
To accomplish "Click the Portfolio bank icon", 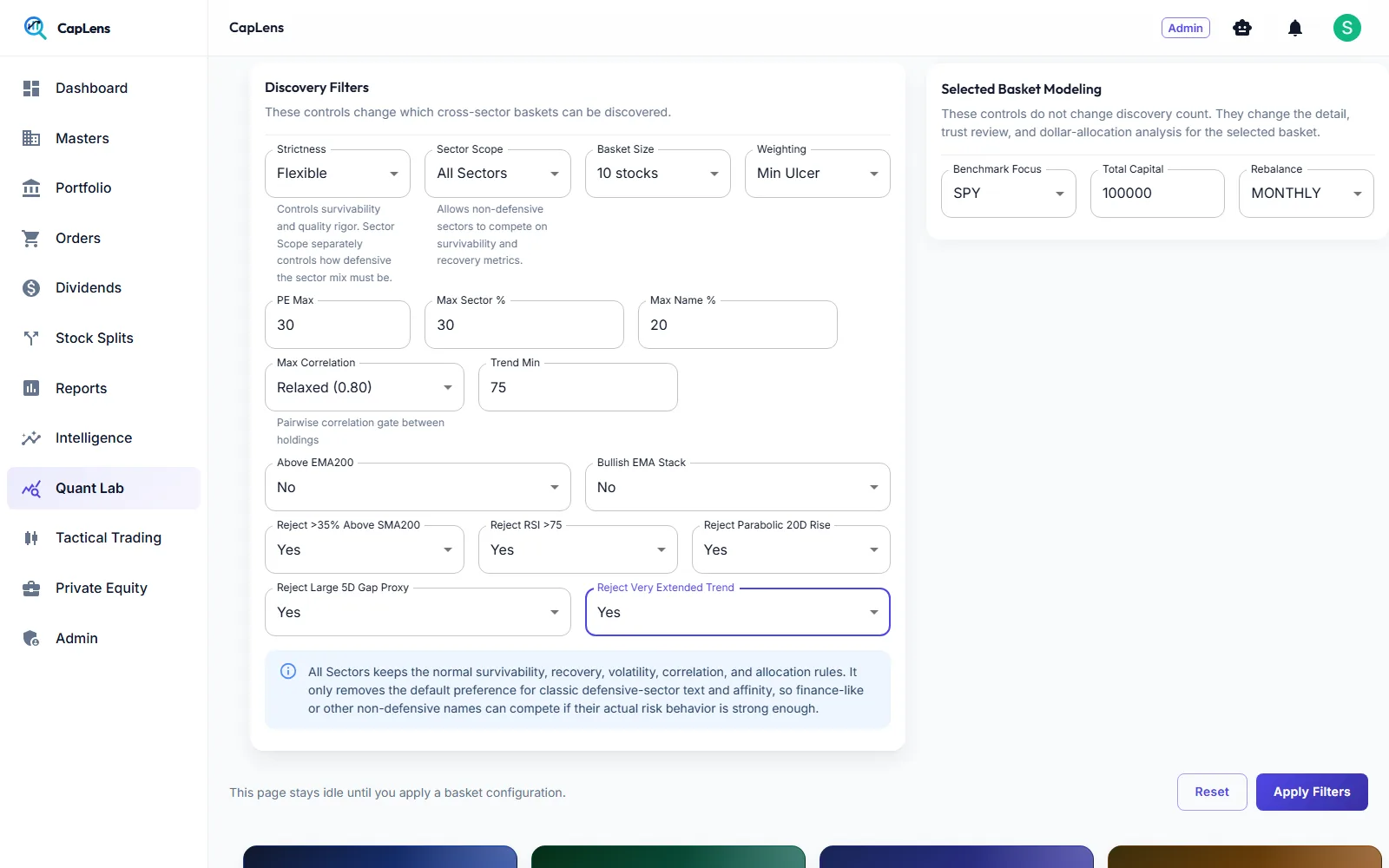I will coord(31,188).
